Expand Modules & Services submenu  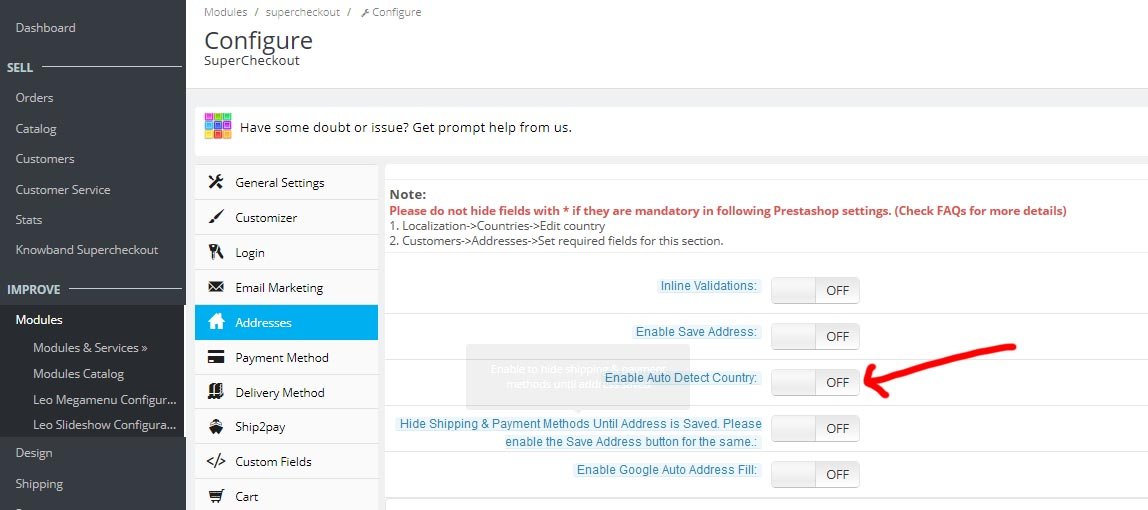(x=90, y=348)
